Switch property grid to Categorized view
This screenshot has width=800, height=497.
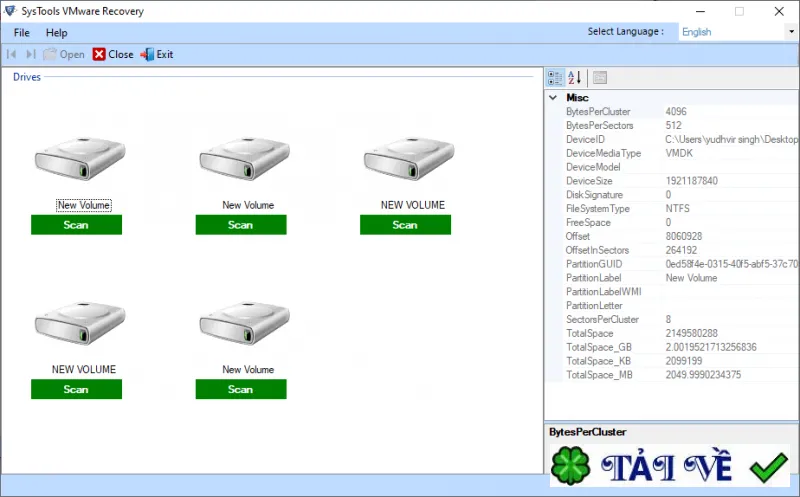pos(555,78)
